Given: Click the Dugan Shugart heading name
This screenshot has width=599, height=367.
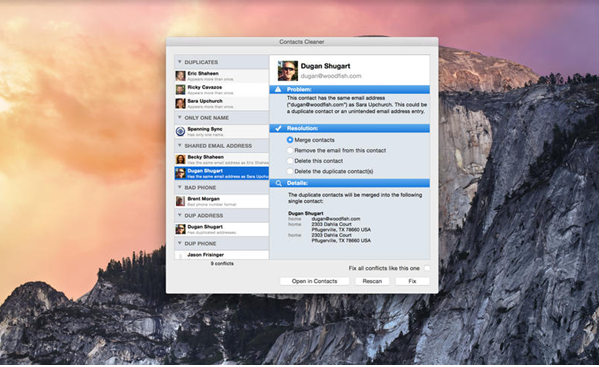Looking at the screenshot, I should pos(325,66).
